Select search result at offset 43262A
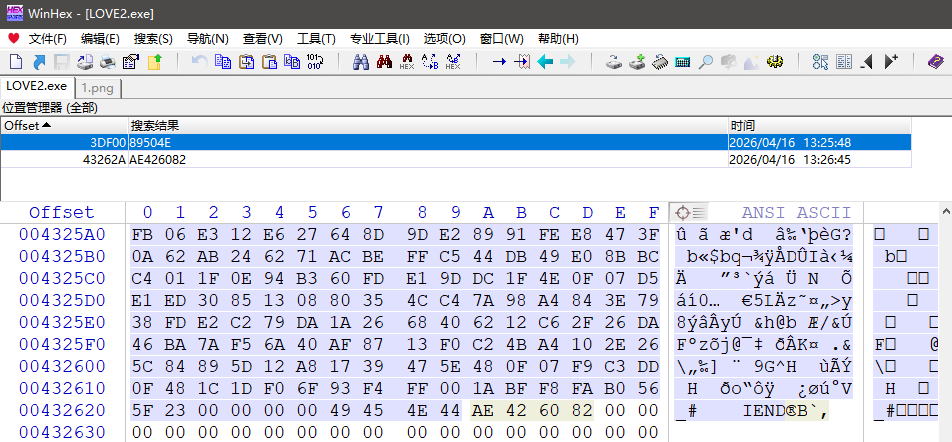The width and height of the screenshot is (952, 442). click(104, 159)
